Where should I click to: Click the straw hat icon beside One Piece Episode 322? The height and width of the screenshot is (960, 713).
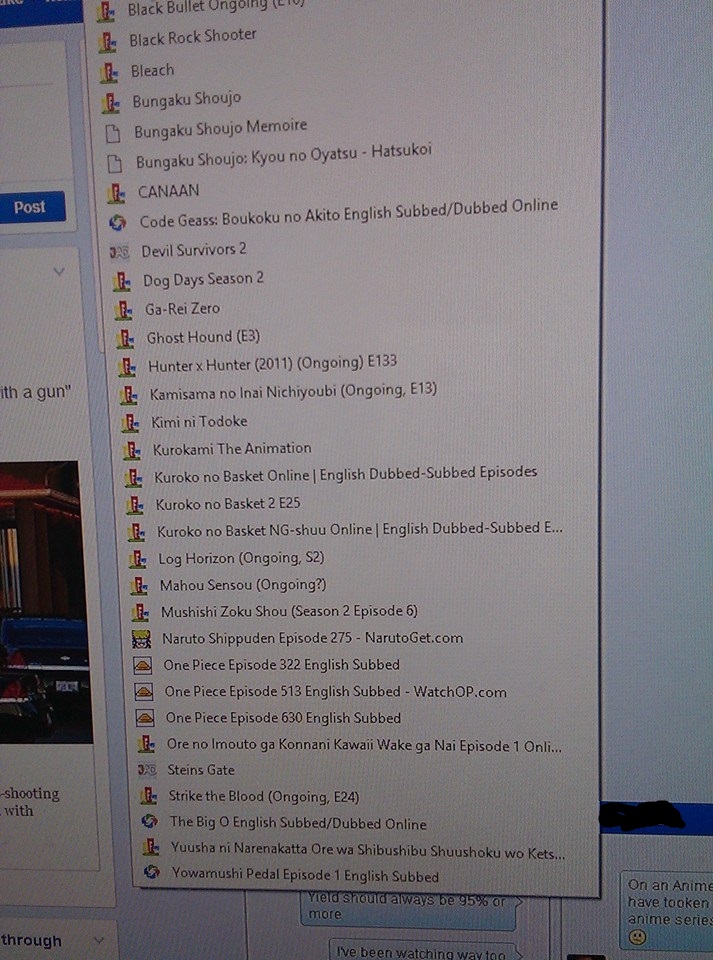[x=143, y=666]
